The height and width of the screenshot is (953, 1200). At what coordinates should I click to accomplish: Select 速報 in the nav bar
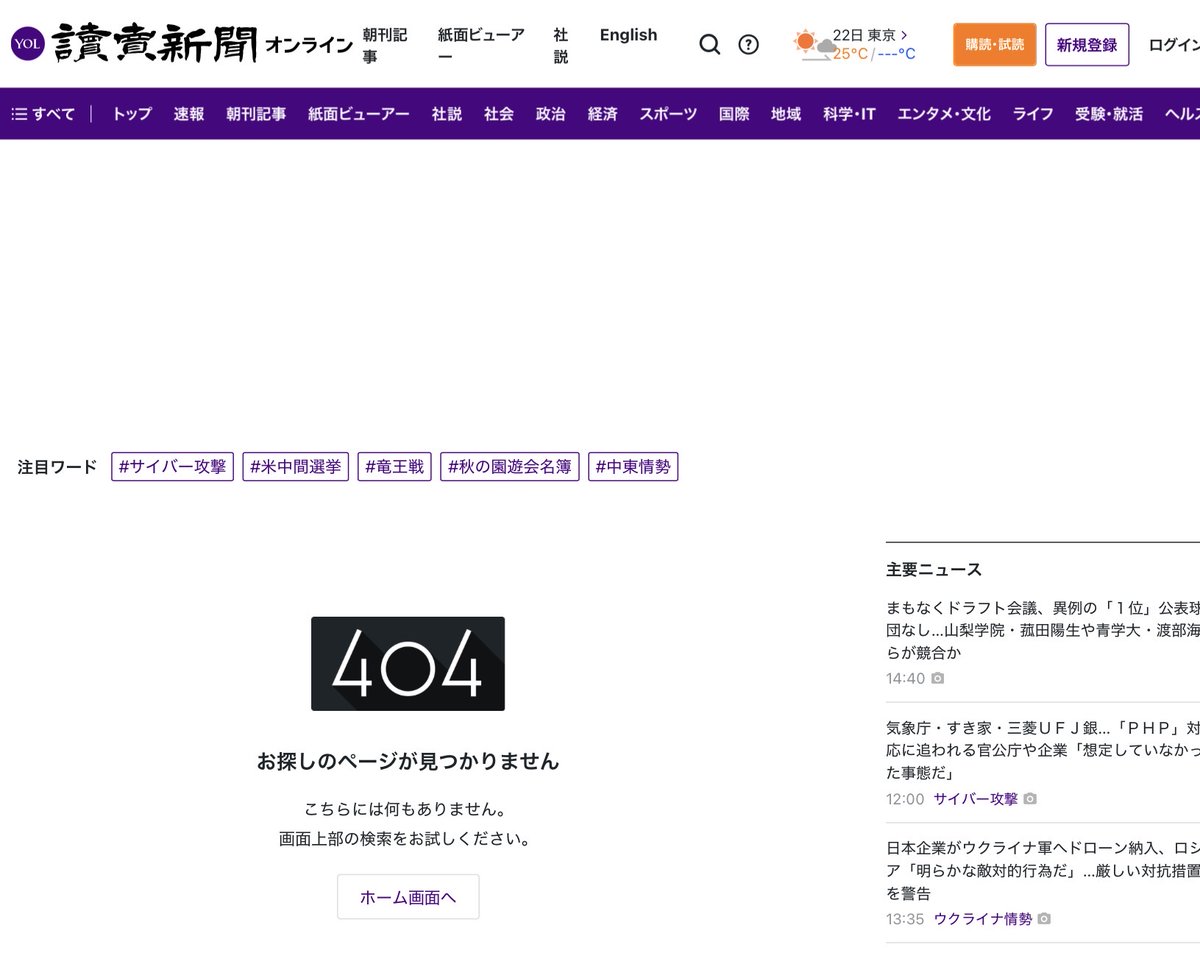click(189, 114)
